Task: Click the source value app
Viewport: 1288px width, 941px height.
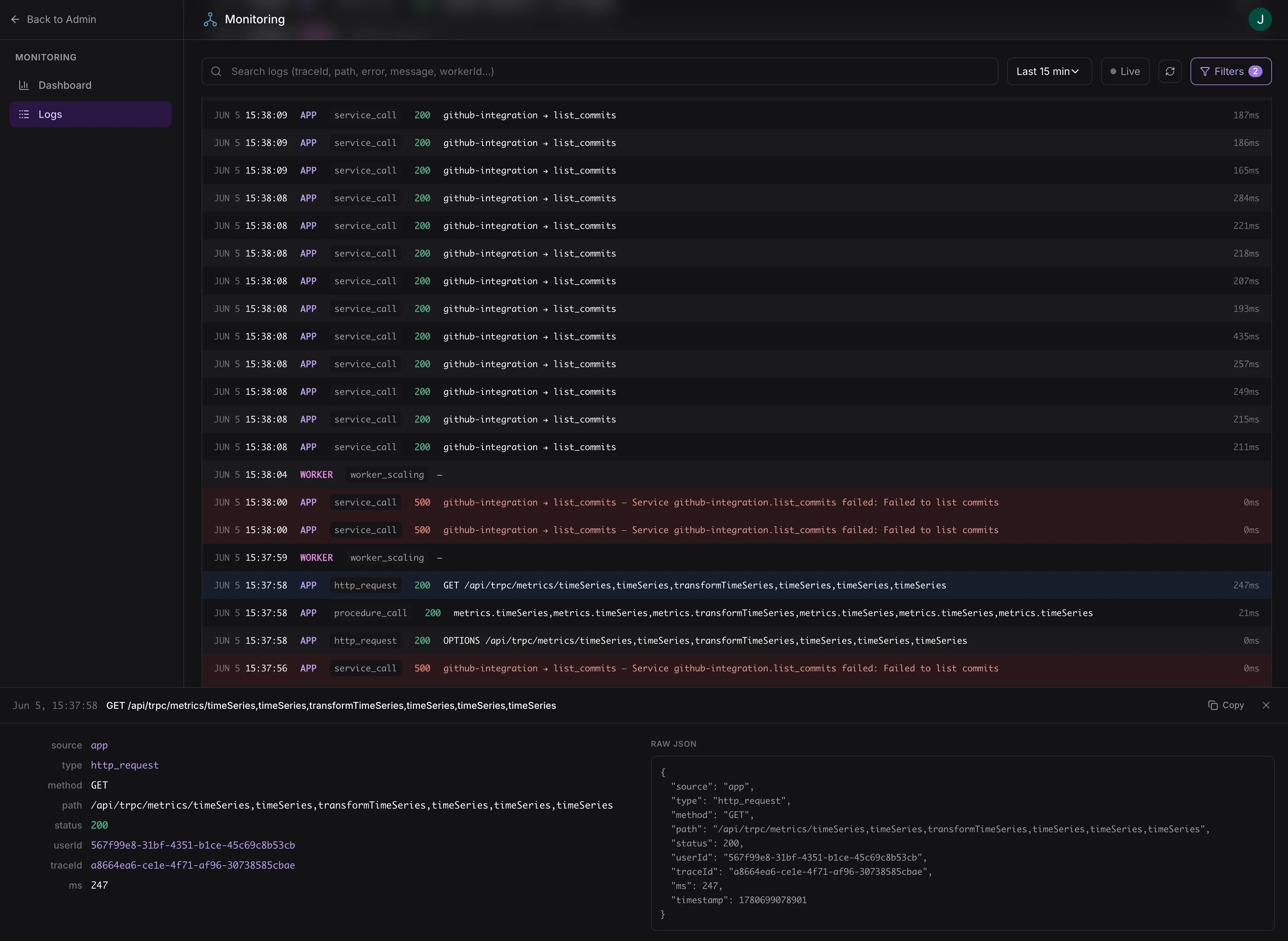Action: point(99,745)
